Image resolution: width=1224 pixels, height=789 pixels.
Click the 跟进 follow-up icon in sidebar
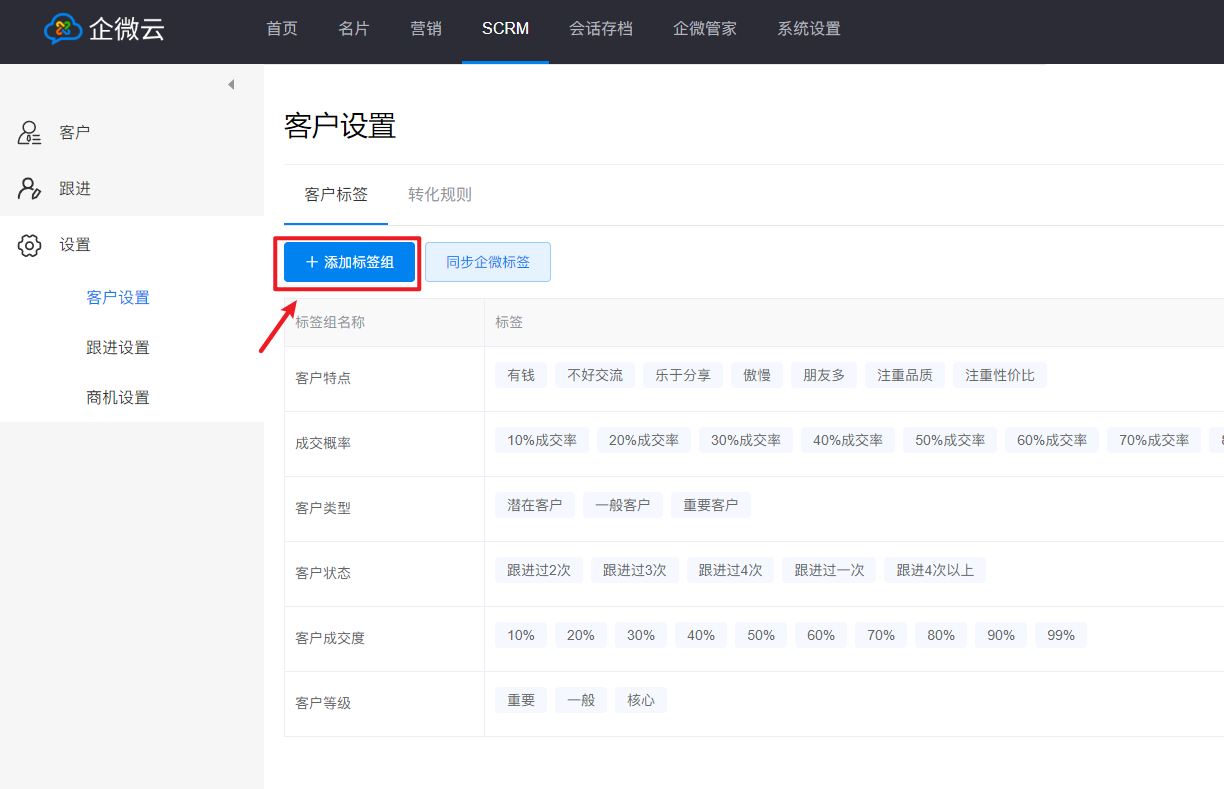tap(29, 189)
